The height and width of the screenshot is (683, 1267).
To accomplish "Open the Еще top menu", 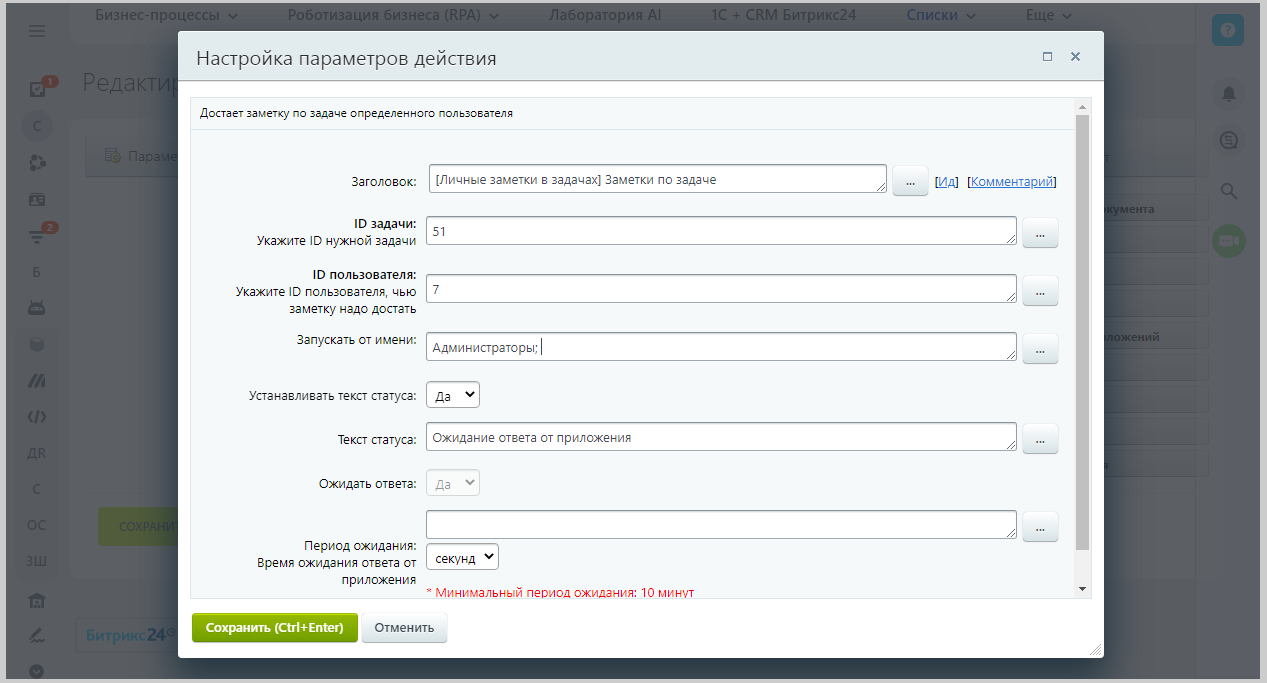I will tap(1048, 16).
